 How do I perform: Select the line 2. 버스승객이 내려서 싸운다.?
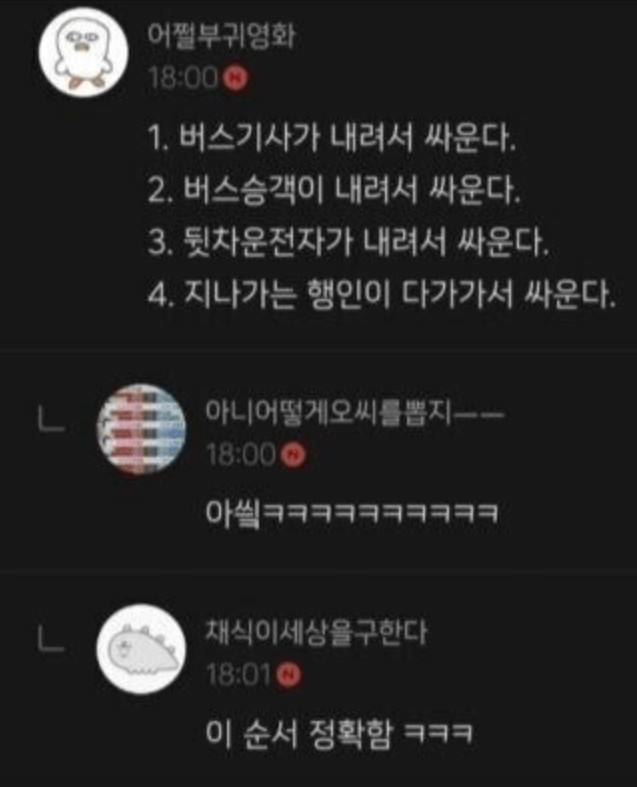334,190
